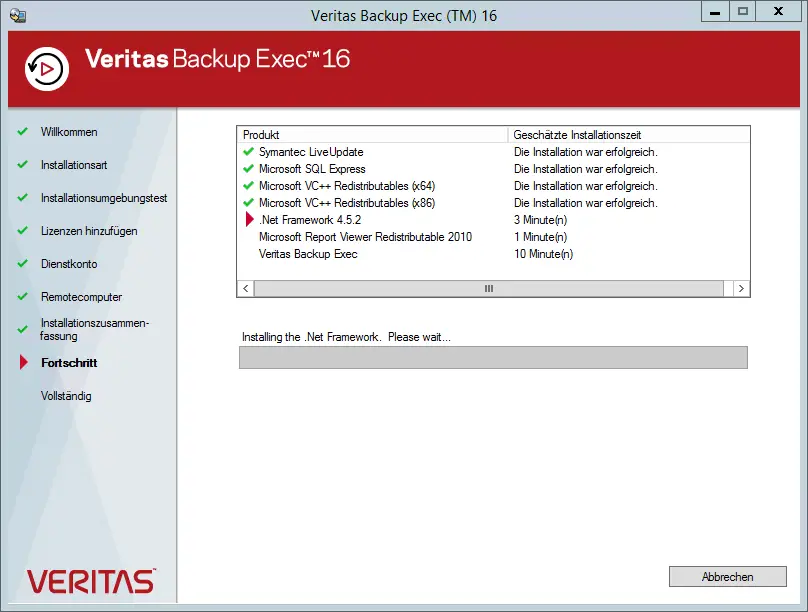The width and height of the screenshot is (808, 612).
Task: Click the success status for VC++ Redistributables (x86)
Action: pyautogui.click(x=586, y=203)
